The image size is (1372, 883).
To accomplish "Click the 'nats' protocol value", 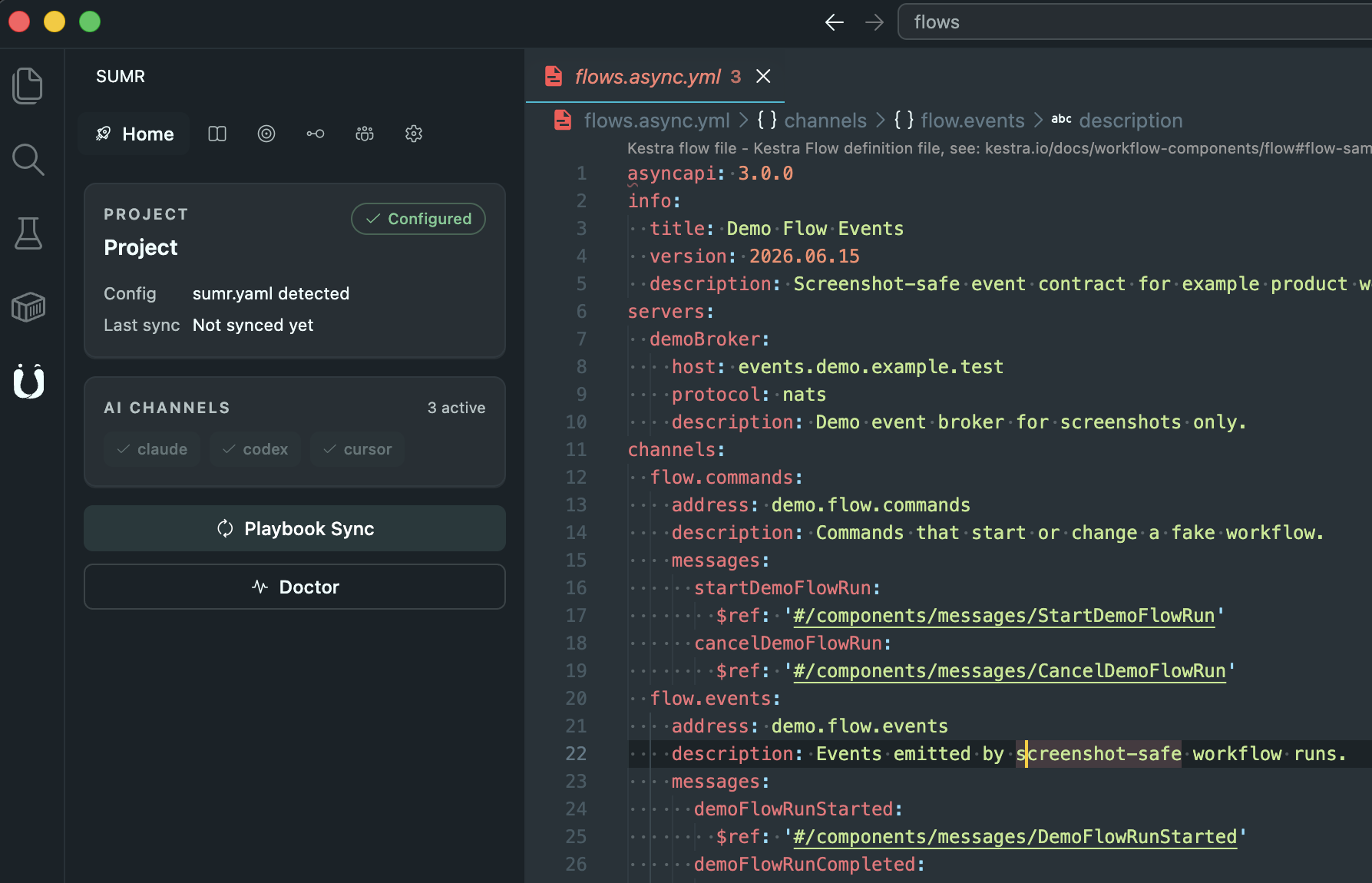I will point(804,395).
